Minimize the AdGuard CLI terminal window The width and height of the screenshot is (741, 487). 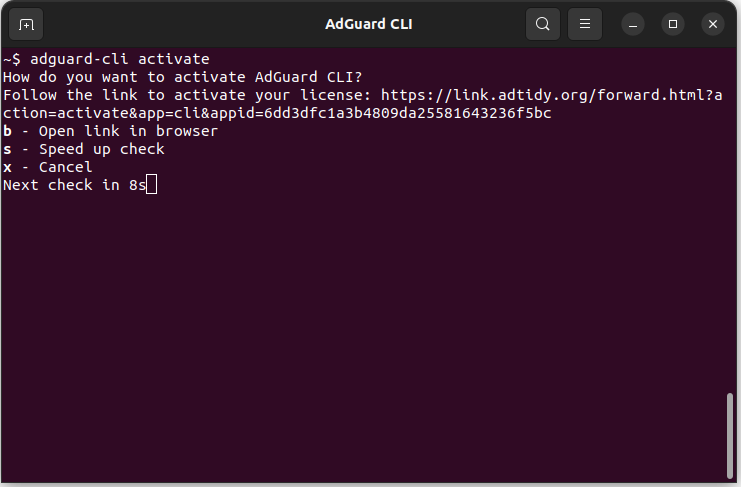coord(634,24)
